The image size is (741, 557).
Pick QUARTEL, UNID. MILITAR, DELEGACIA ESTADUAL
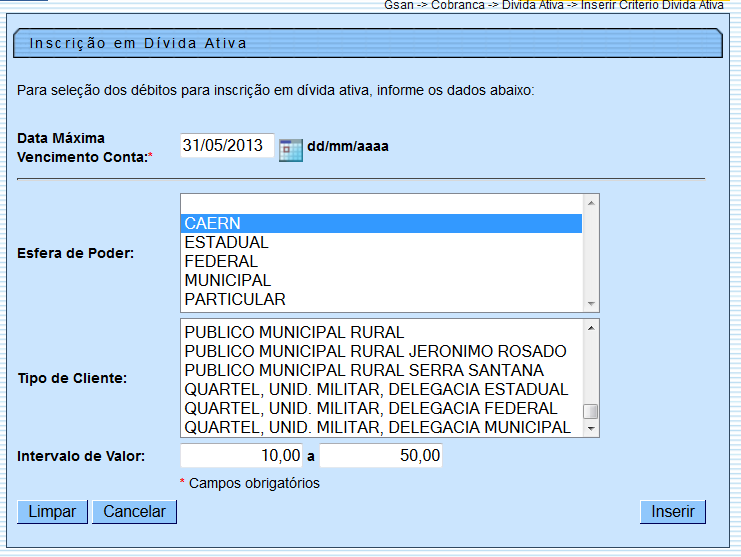(x=380, y=390)
